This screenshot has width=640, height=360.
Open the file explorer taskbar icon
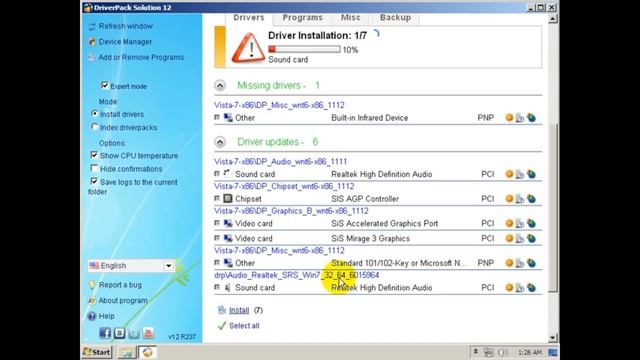127,352
